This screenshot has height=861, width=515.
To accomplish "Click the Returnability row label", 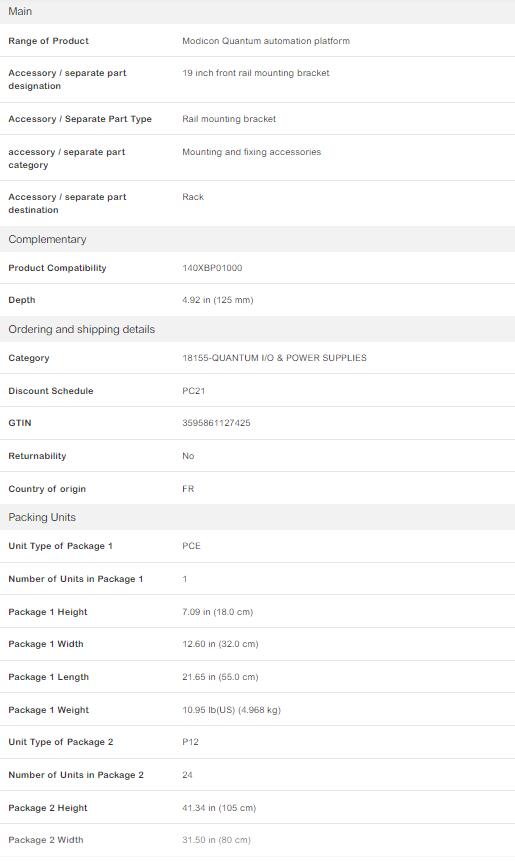I will click(37, 456).
